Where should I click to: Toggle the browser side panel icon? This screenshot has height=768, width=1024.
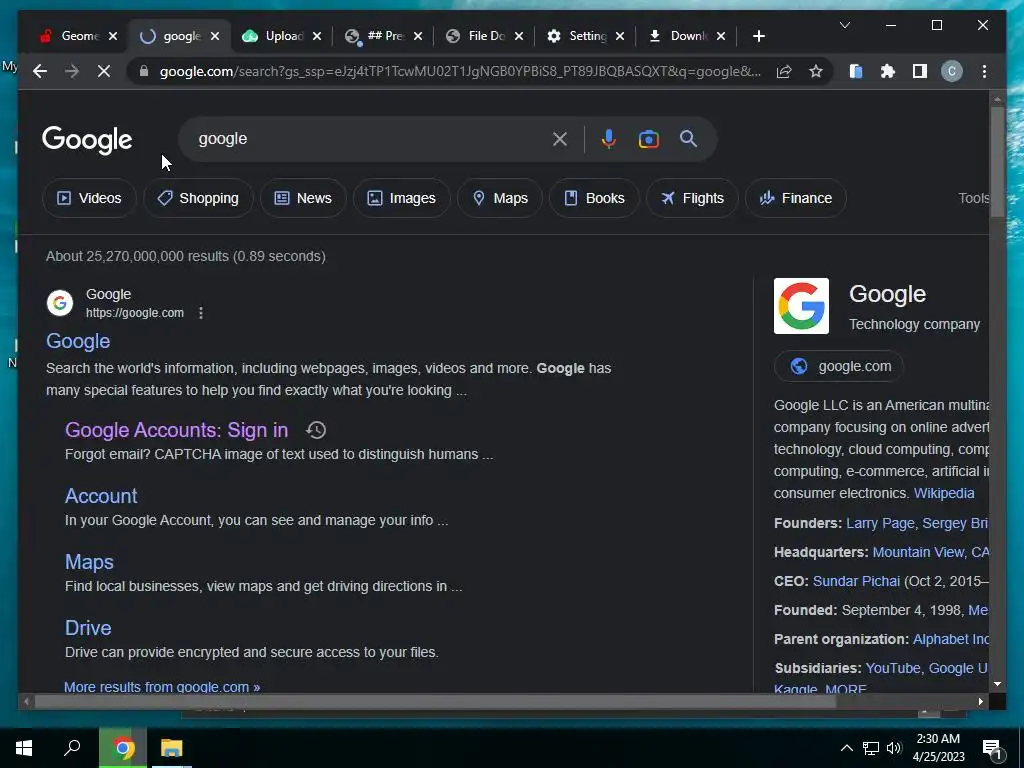[x=920, y=71]
